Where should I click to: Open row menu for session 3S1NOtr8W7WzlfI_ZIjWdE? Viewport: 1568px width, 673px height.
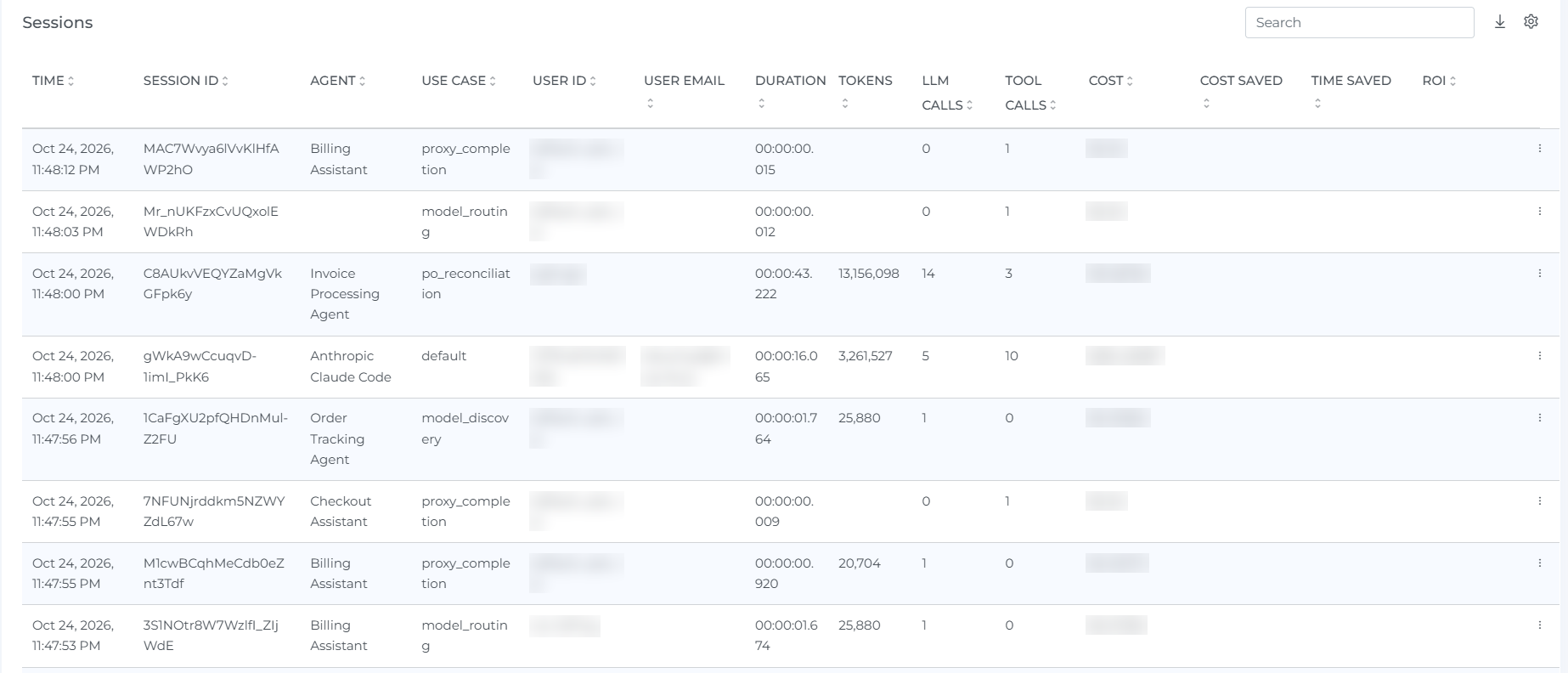click(x=1540, y=625)
